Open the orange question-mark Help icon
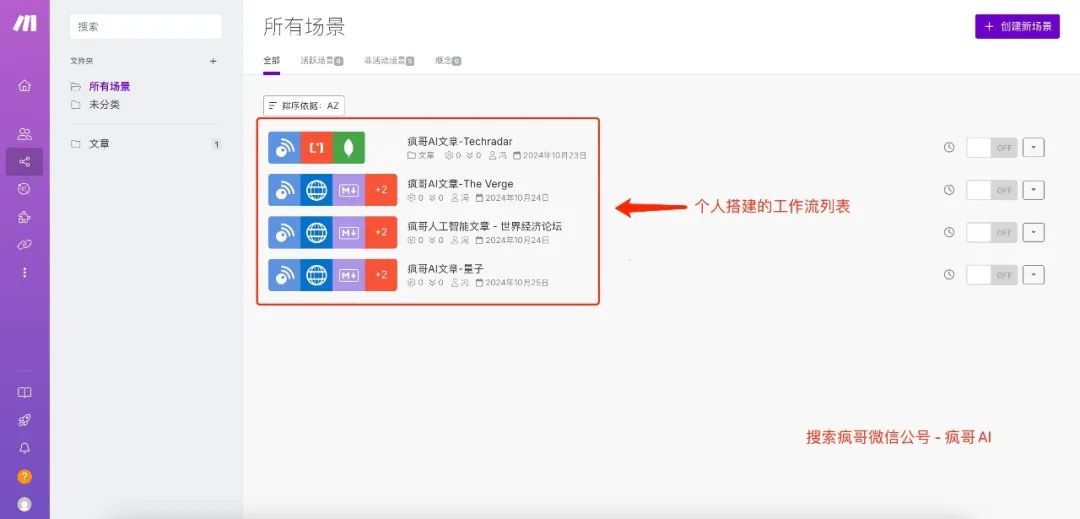Screen dimensions: 1080x519 click(x=25, y=476)
